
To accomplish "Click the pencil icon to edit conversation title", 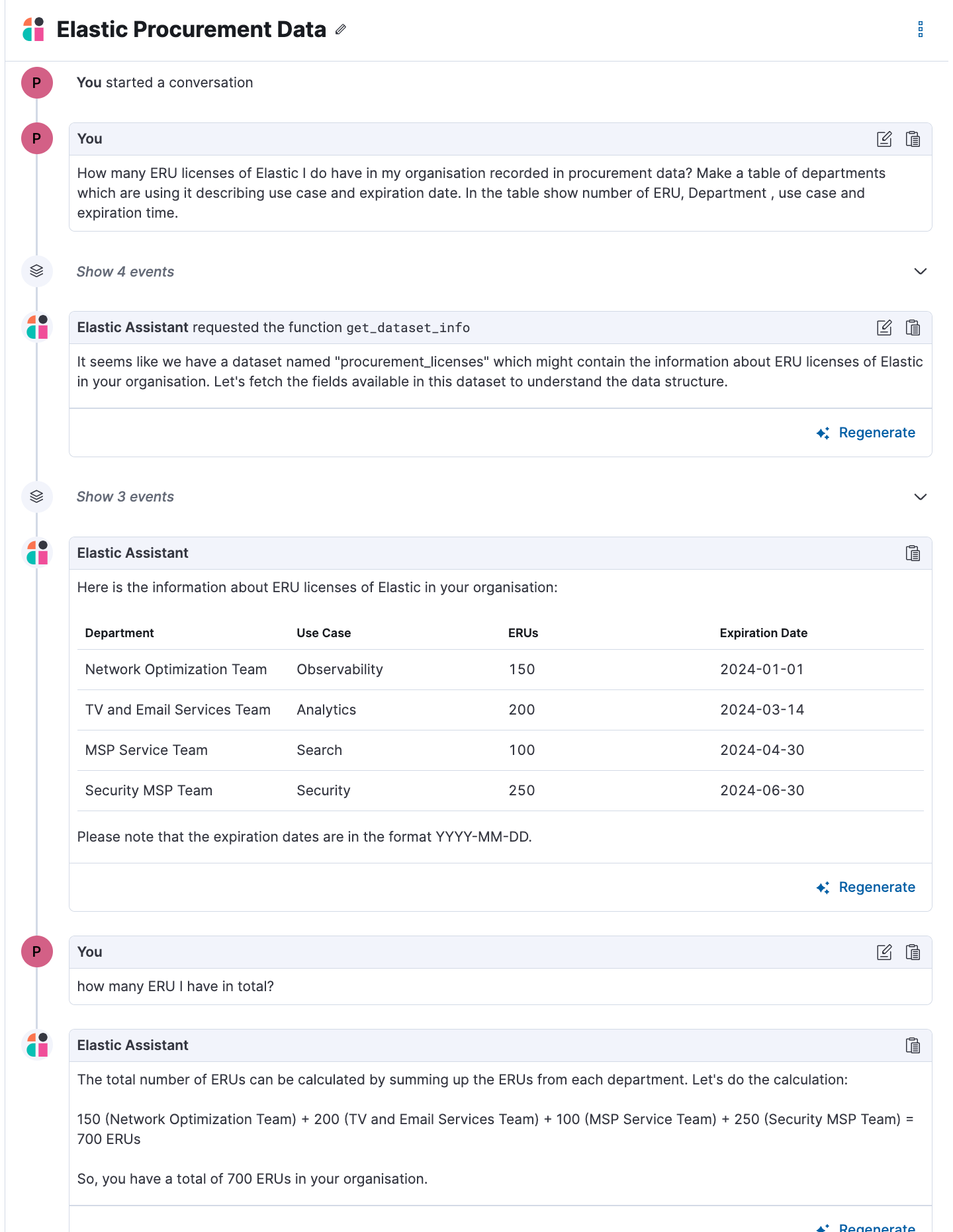I will pyautogui.click(x=341, y=29).
